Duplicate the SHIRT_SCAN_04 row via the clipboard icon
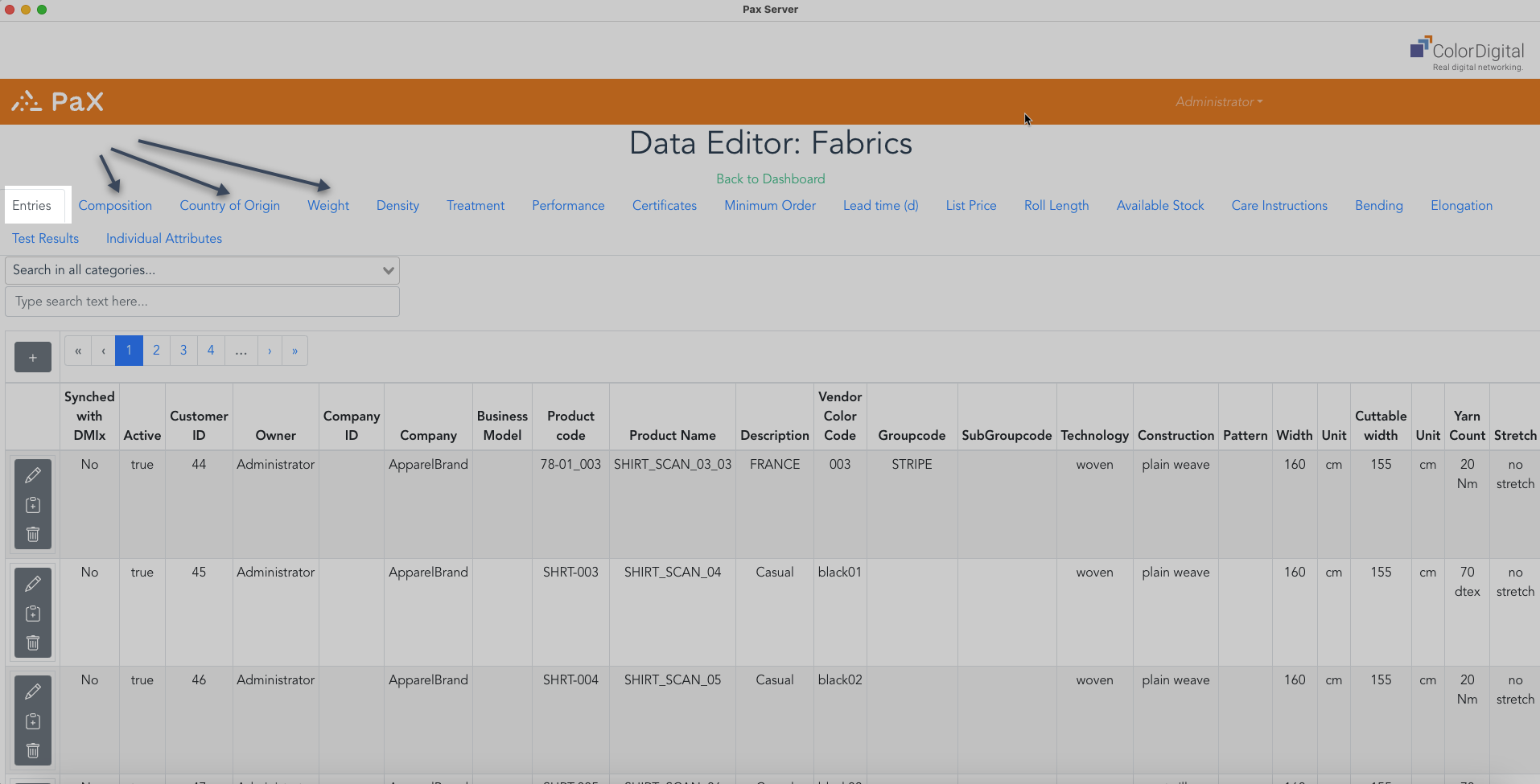Screen dimensions: 1540x784 [x=33, y=614]
